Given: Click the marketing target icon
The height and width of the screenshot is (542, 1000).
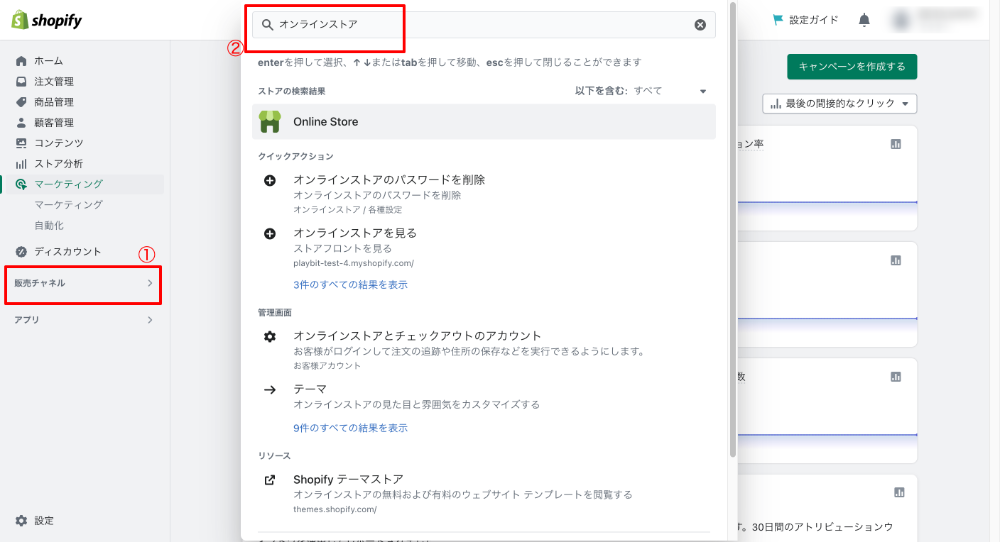Looking at the screenshot, I should [x=21, y=184].
